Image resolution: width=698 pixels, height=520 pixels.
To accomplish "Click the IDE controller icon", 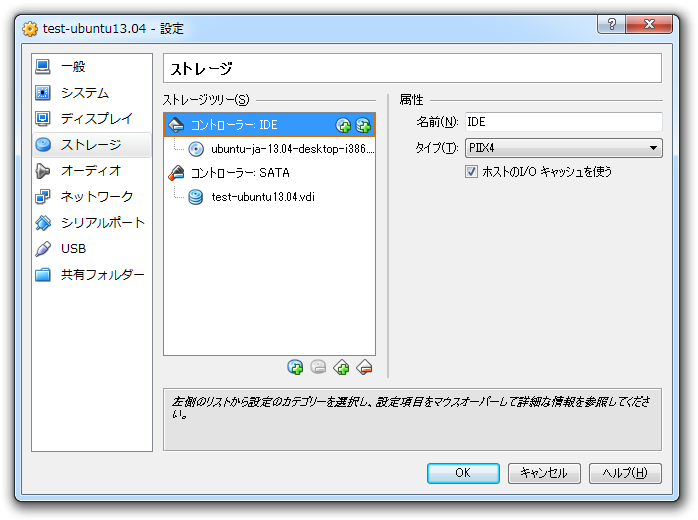I will (x=177, y=125).
